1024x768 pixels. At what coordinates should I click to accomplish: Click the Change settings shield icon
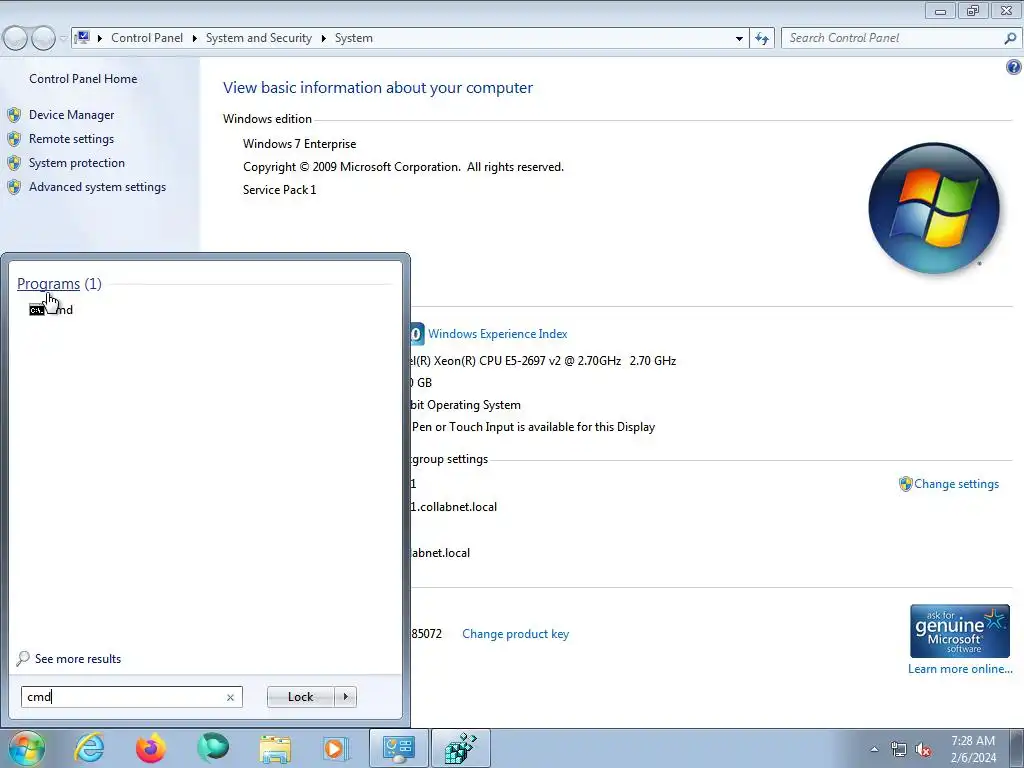(x=905, y=484)
